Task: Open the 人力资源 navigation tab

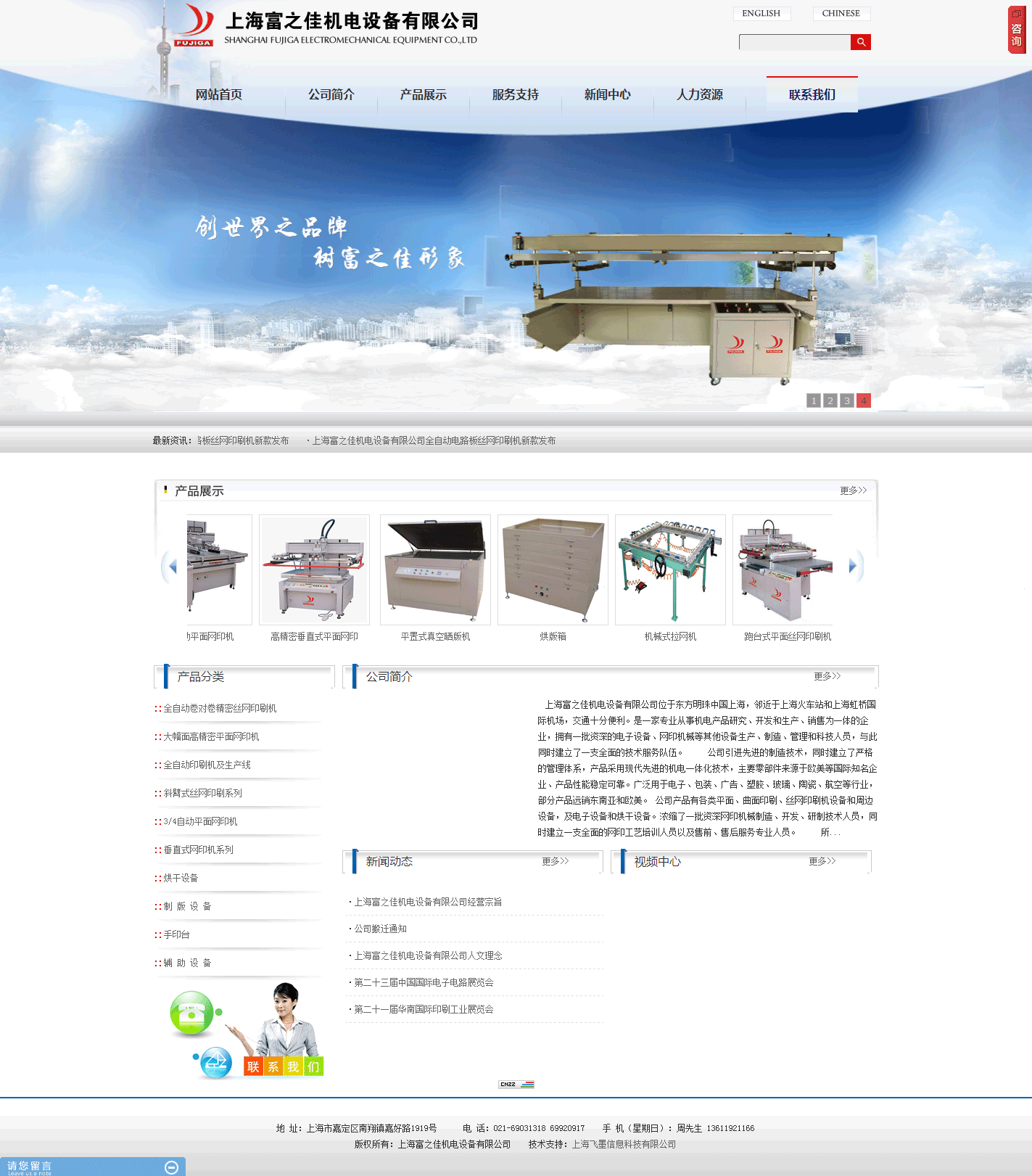Action: click(700, 95)
